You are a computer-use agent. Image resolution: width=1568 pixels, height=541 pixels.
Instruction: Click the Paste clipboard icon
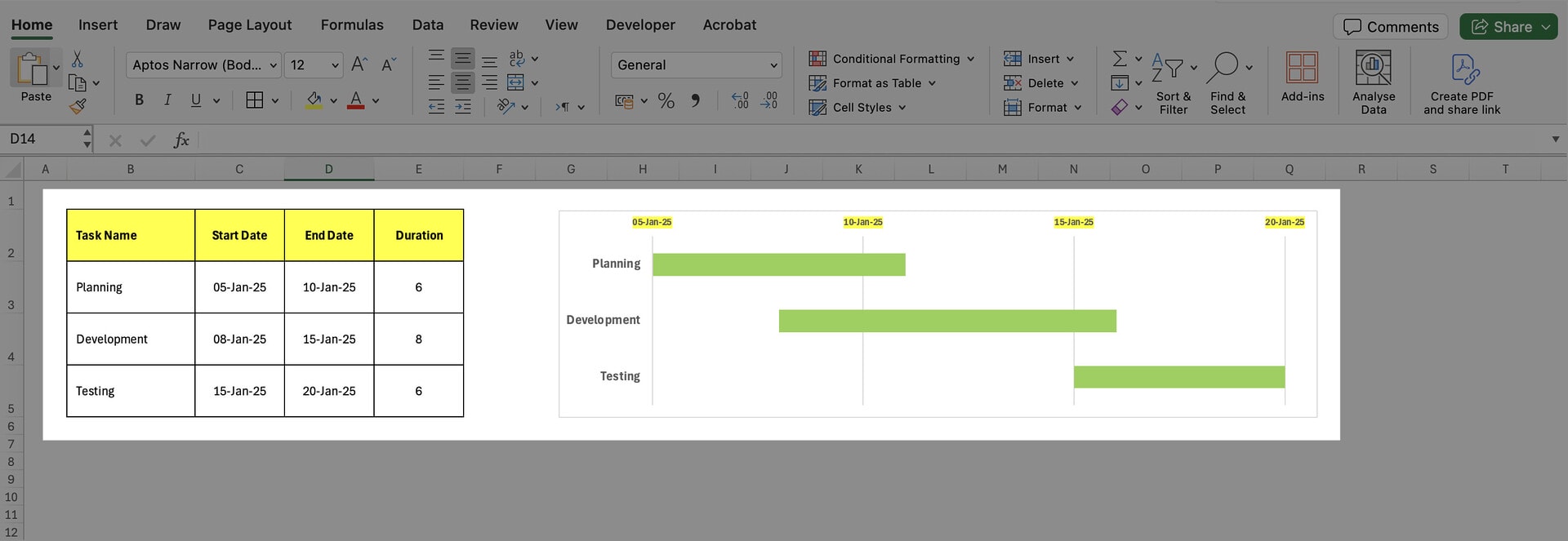(31, 69)
